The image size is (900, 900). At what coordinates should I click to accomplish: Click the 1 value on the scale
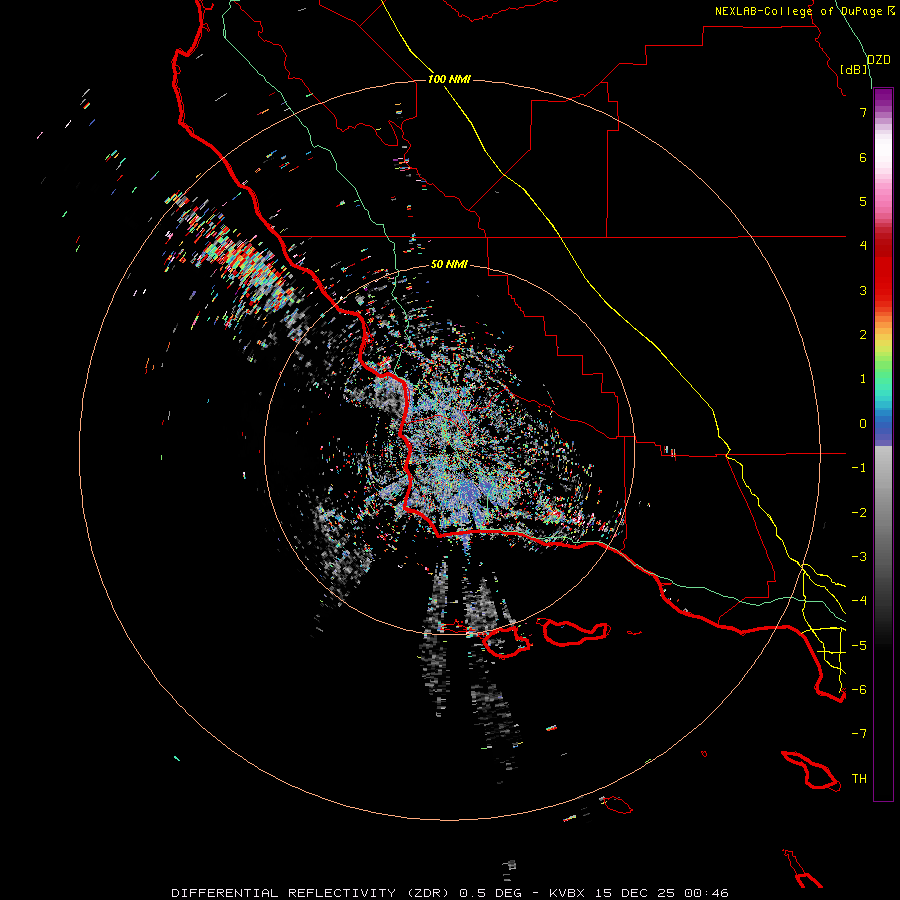coord(863,379)
